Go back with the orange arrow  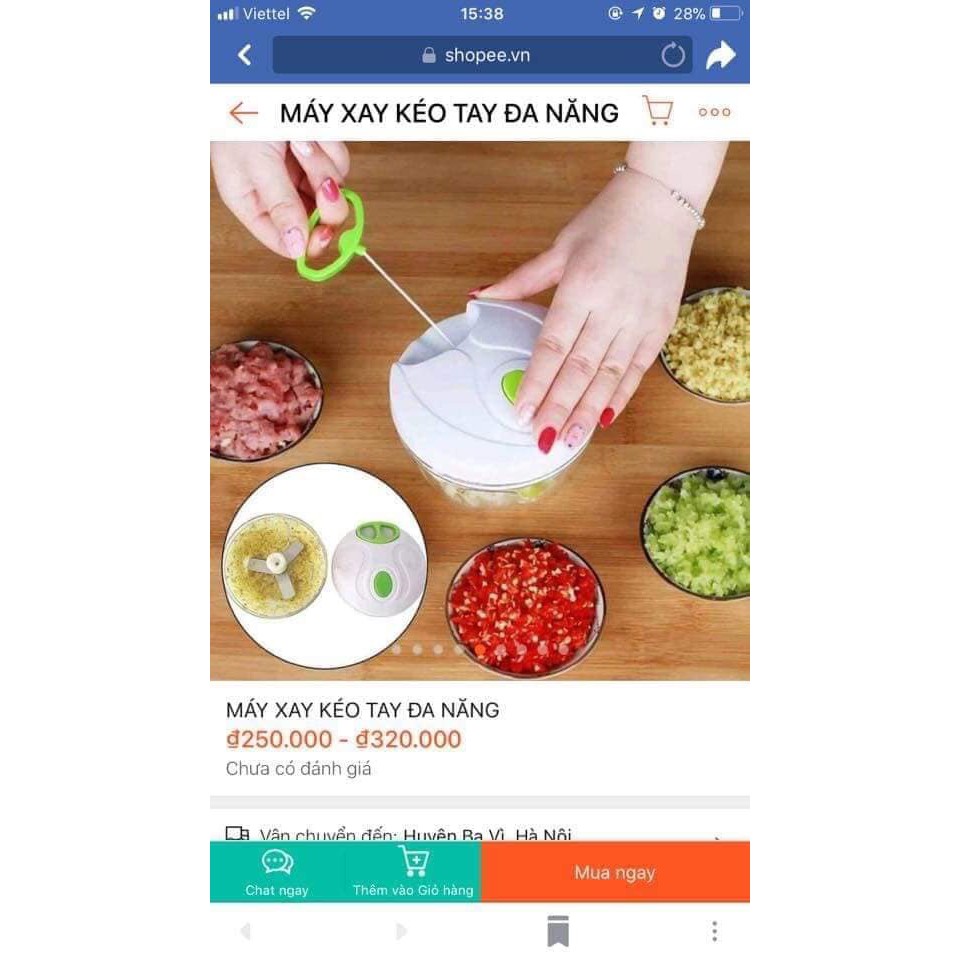pyautogui.click(x=243, y=113)
